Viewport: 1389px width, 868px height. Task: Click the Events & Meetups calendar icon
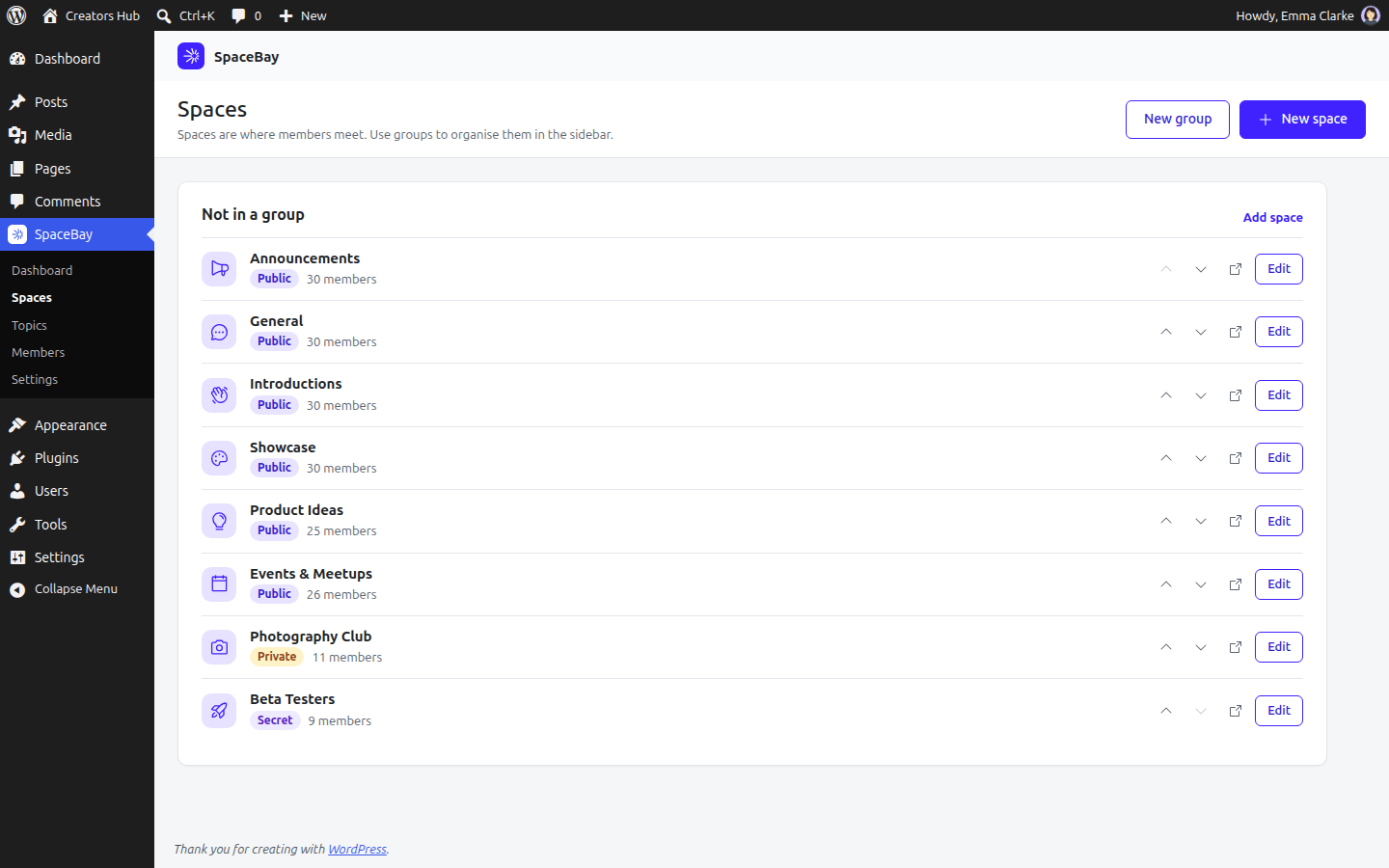coord(219,584)
